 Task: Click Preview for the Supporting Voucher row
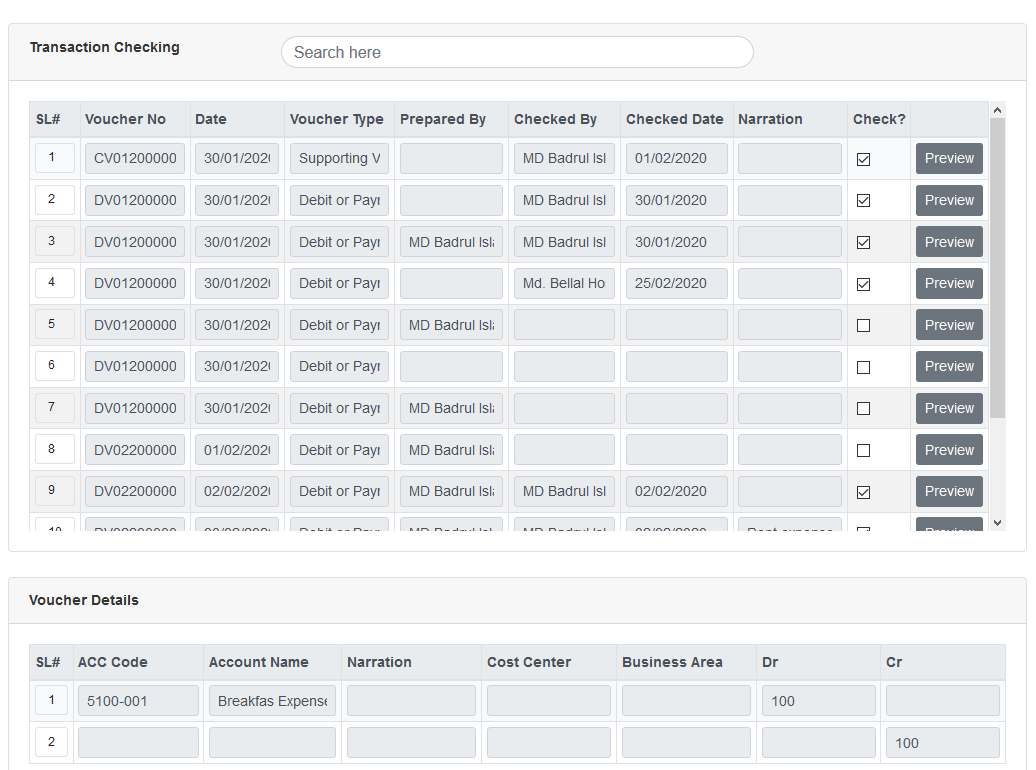point(948,158)
